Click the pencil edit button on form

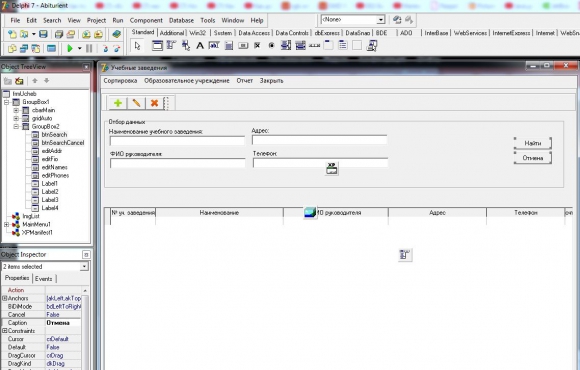click(x=136, y=103)
